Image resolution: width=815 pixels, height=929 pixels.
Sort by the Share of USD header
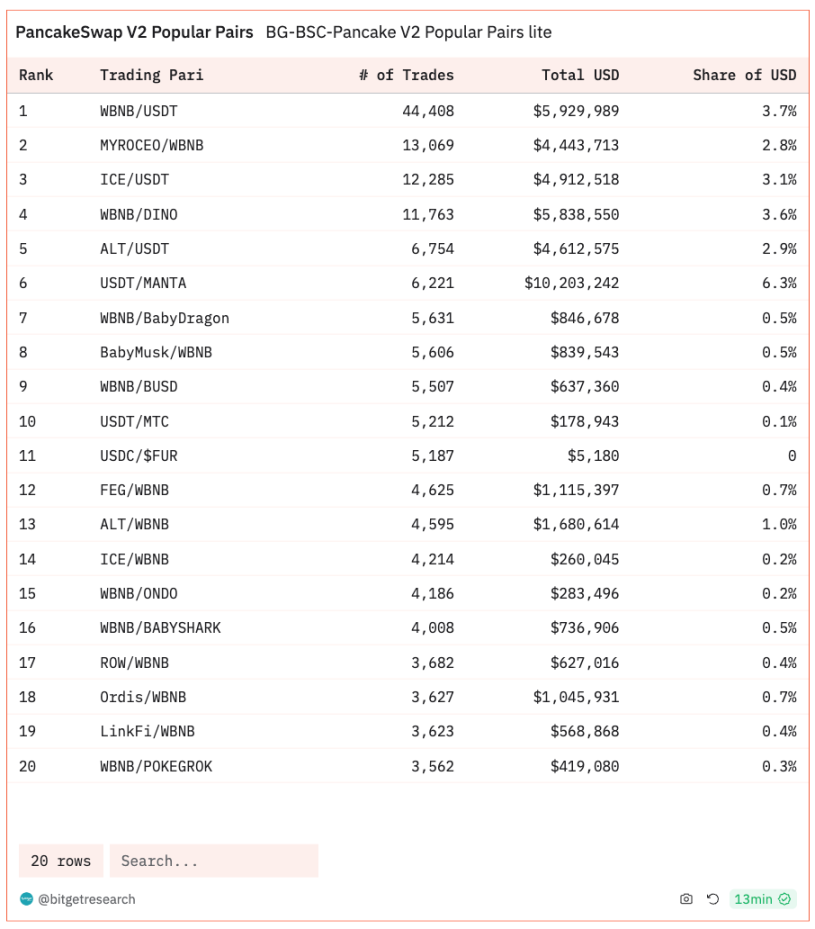(x=744, y=75)
